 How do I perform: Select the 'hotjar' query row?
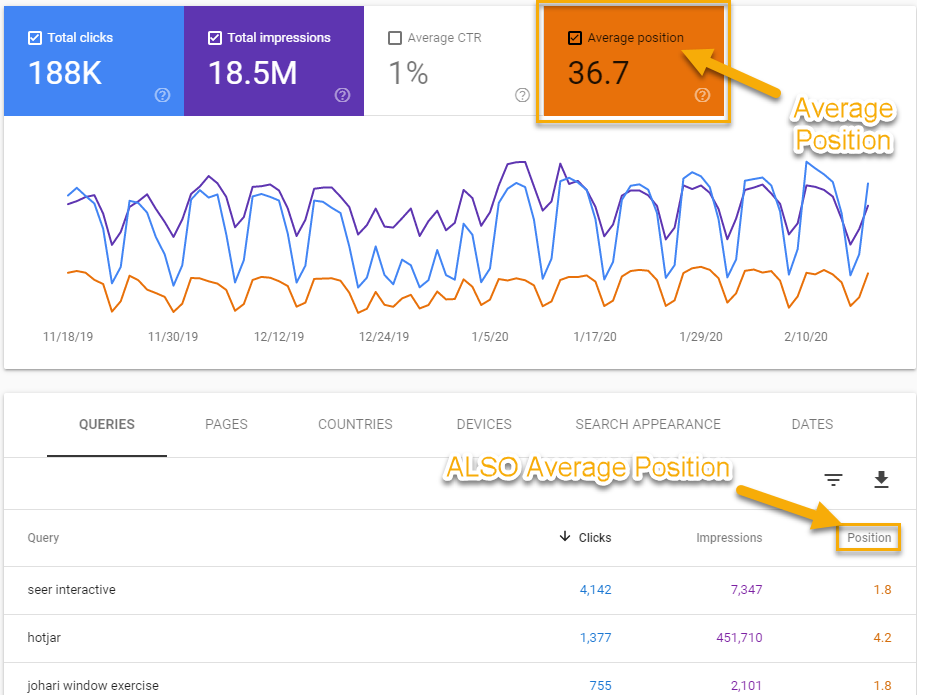pyautogui.click(x=44, y=638)
